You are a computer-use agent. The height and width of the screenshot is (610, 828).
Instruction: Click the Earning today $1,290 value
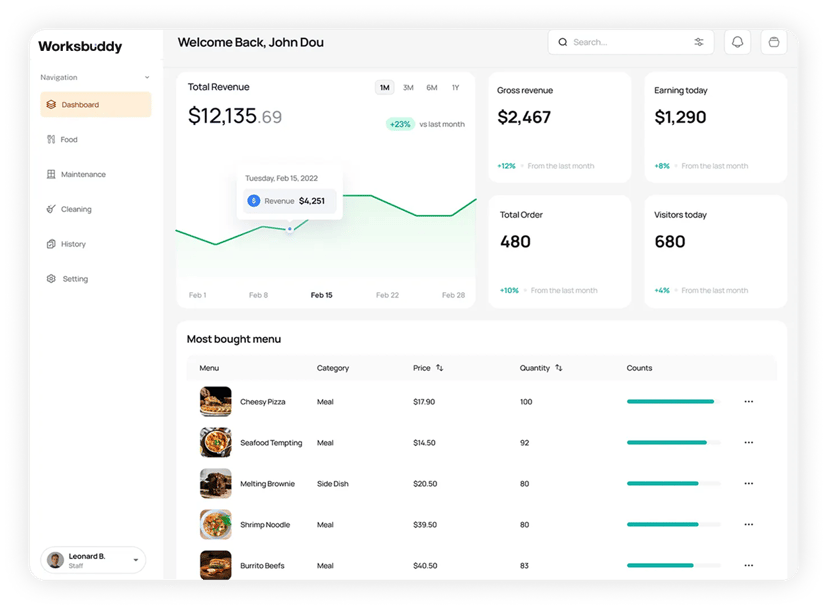(x=680, y=117)
